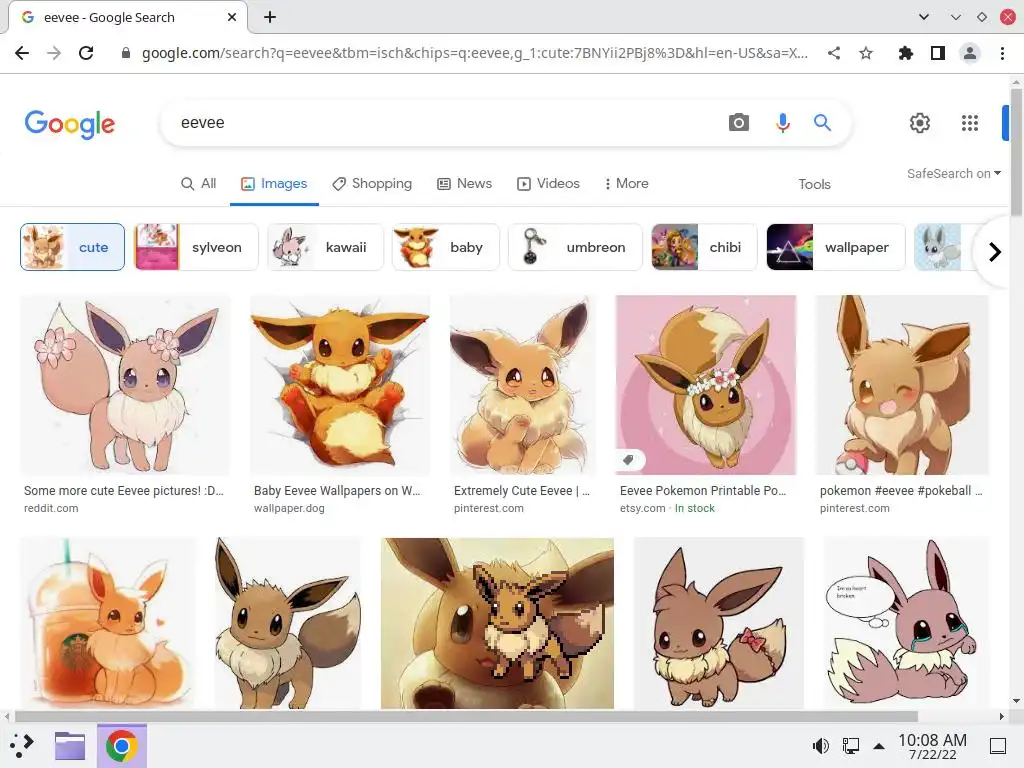This screenshot has height=768, width=1024.
Task: Bookmark this page with the star
Action: (866, 53)
